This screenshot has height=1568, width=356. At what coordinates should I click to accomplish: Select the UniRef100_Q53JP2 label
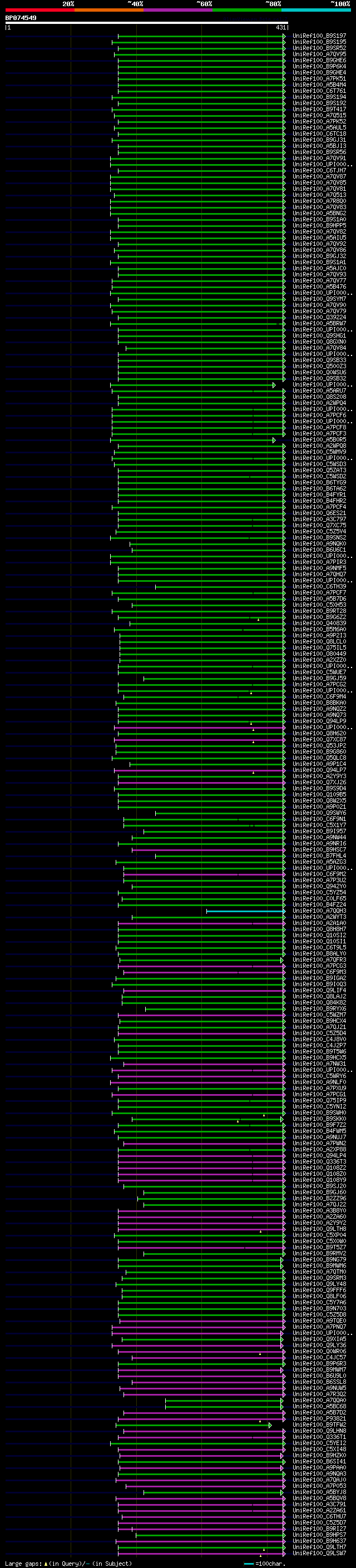click(x=319, y=746)
